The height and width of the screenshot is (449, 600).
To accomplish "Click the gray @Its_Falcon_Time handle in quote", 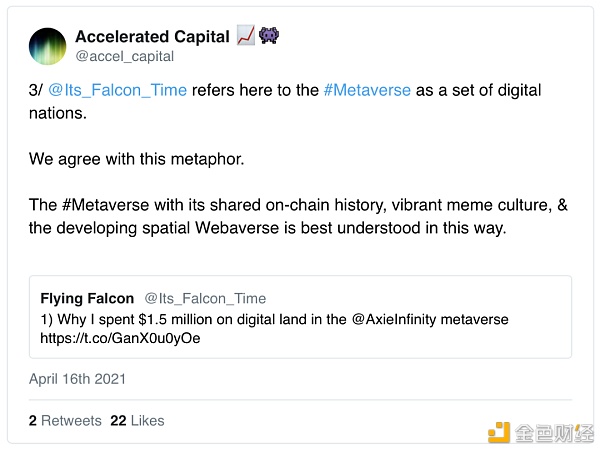I will [x=206, y=298].
